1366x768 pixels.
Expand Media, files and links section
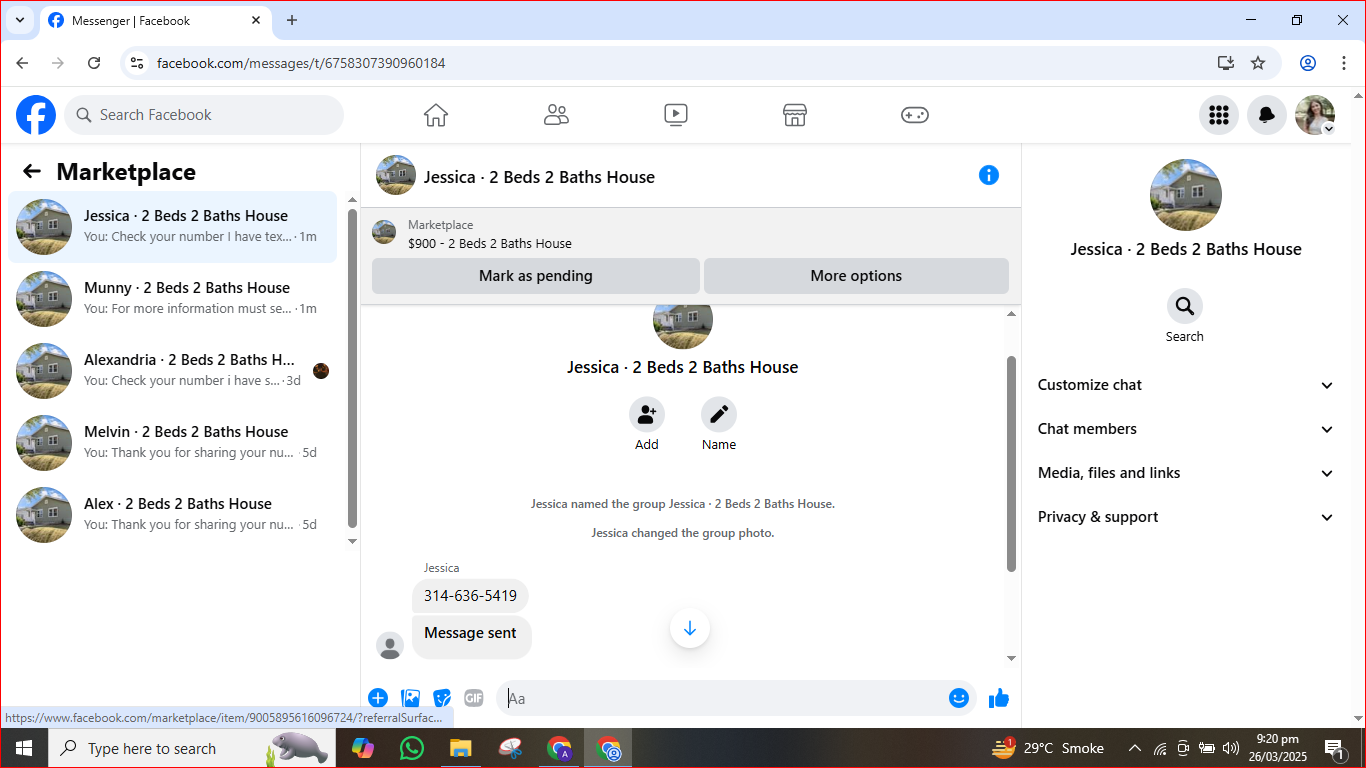point(1186,473)
